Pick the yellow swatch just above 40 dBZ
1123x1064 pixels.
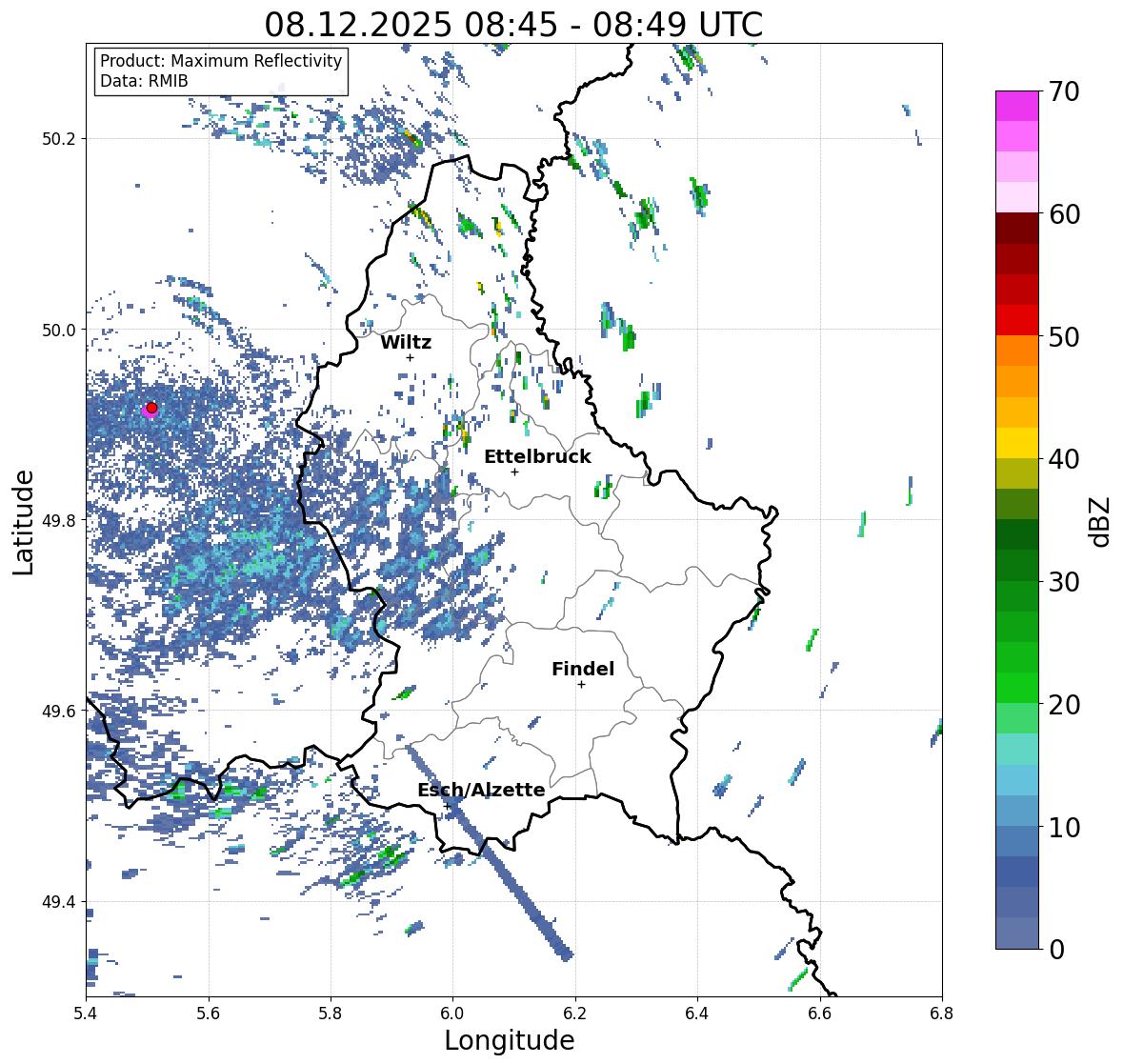click(1017, 443)
